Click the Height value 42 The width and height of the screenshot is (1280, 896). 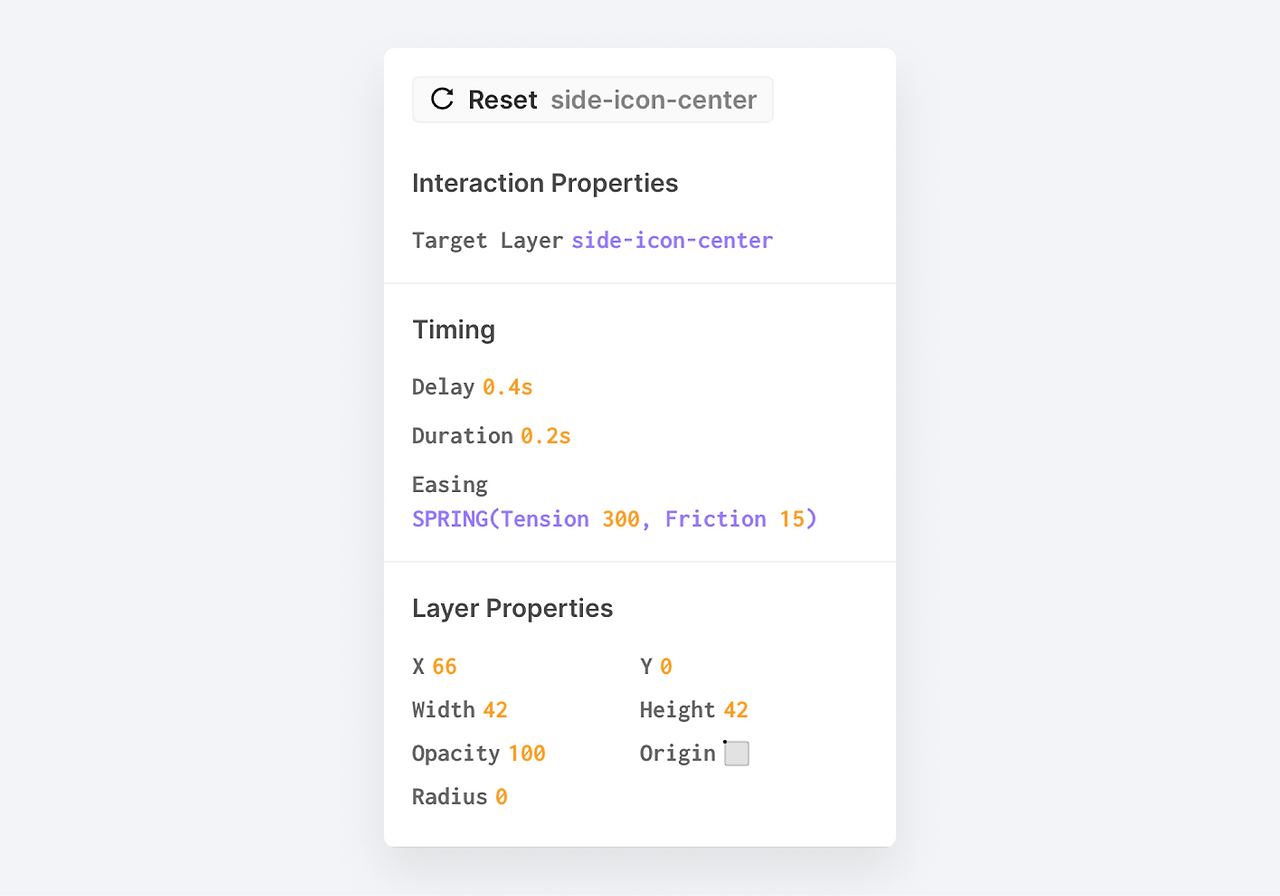pos(736,710)
